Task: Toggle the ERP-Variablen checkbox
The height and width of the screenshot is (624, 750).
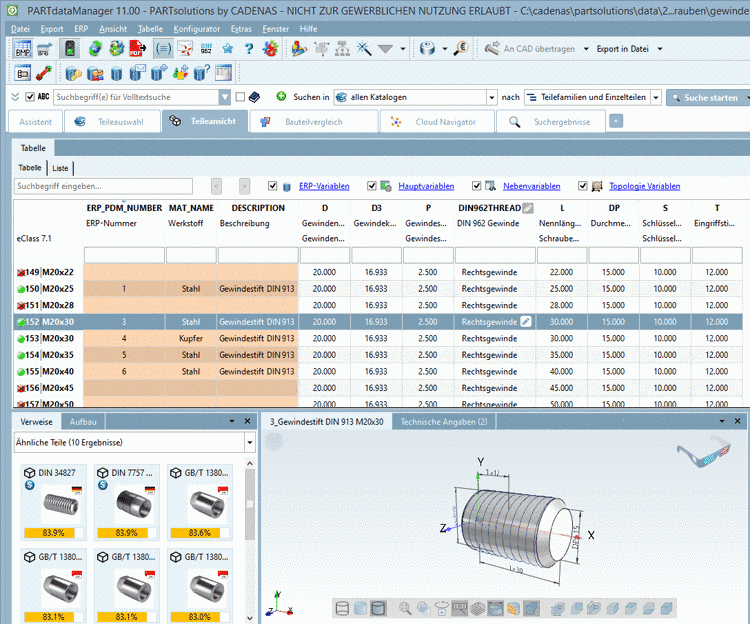Action: [272, 186]
